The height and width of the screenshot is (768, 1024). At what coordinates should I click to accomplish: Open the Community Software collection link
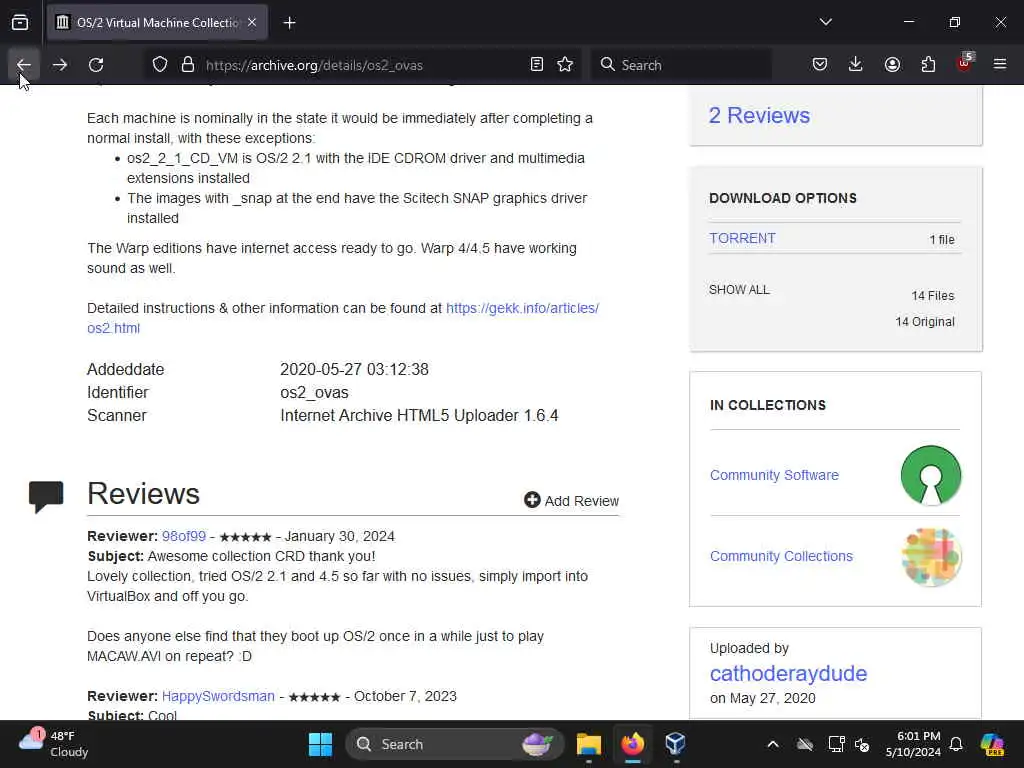point(774,475)
